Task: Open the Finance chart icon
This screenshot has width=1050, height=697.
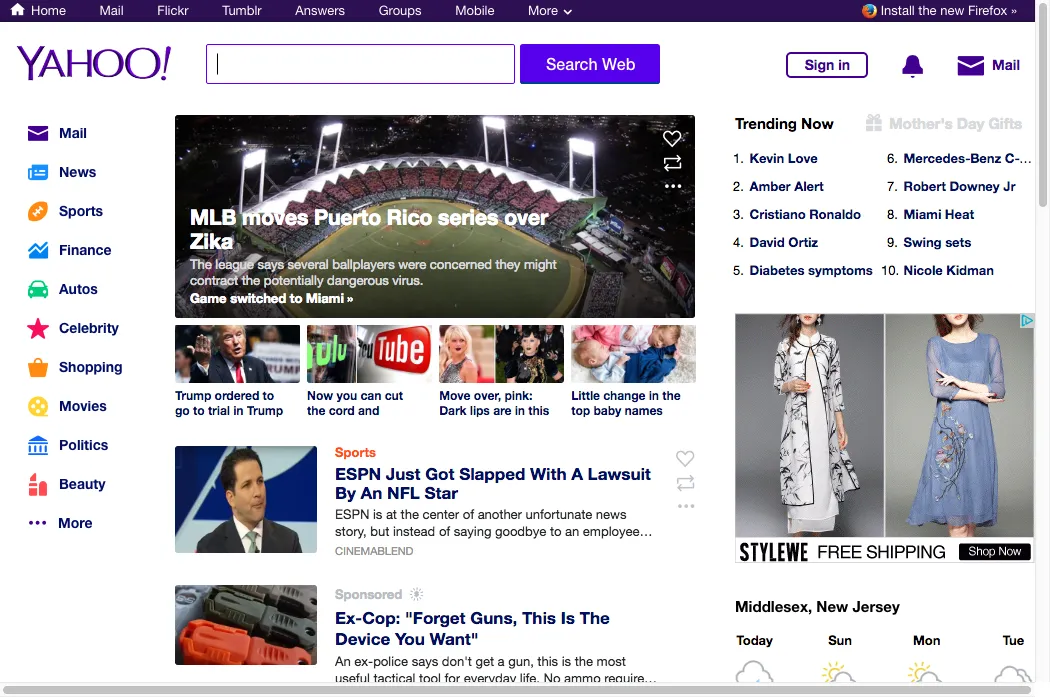Action: point(38,250)
